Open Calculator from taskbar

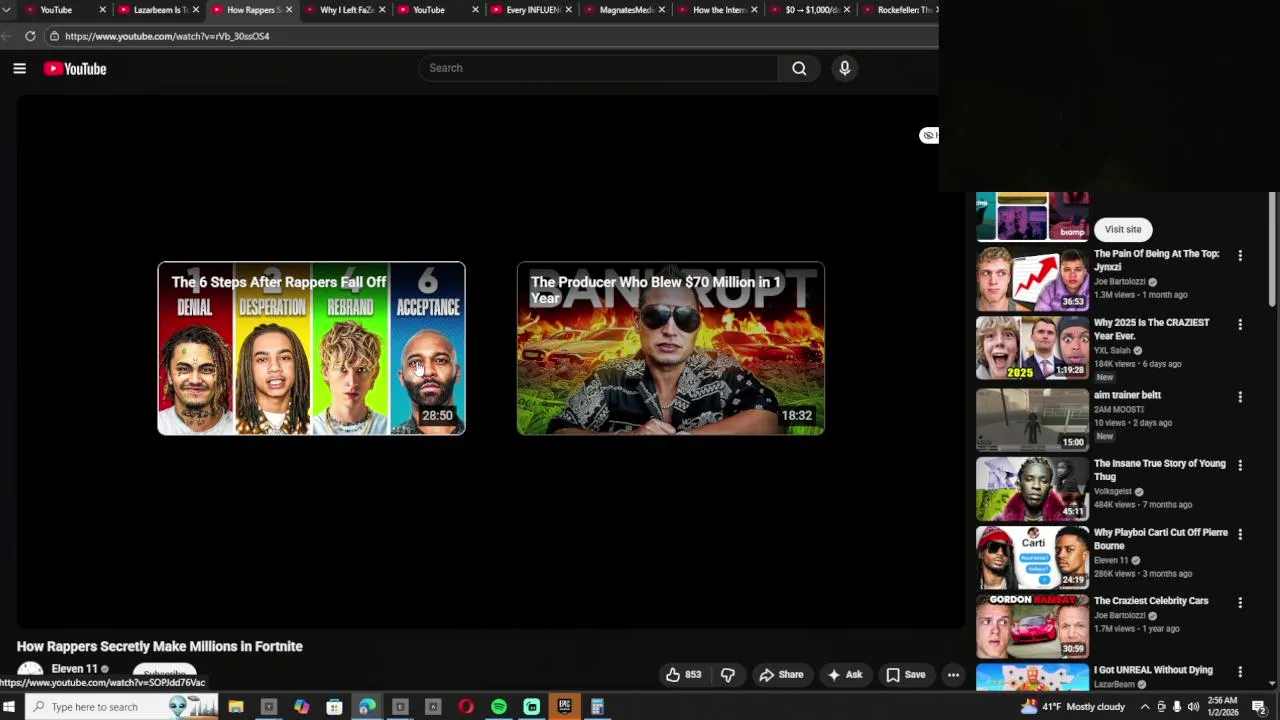(x=598, y=707)
